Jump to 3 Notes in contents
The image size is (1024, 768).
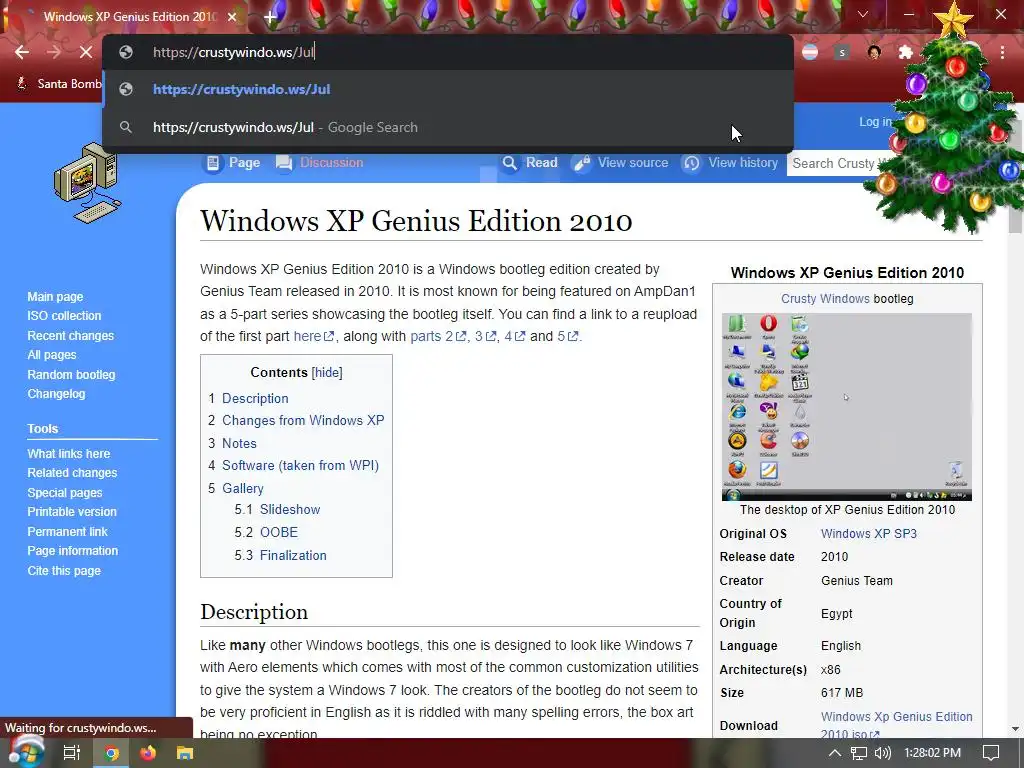pos(232,443)
